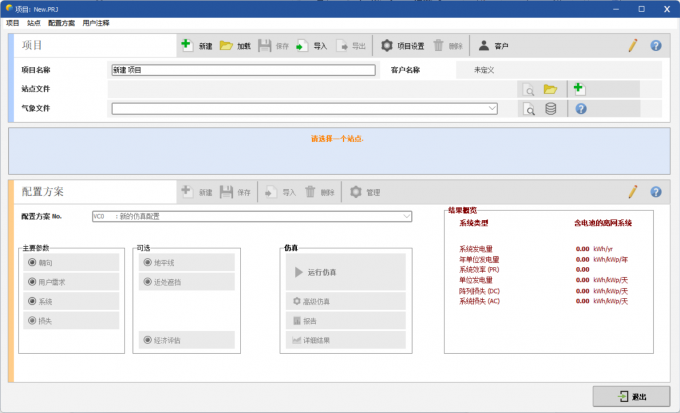
Task: Click the 近处遮挡 optional button
Action: coord(186,282)
